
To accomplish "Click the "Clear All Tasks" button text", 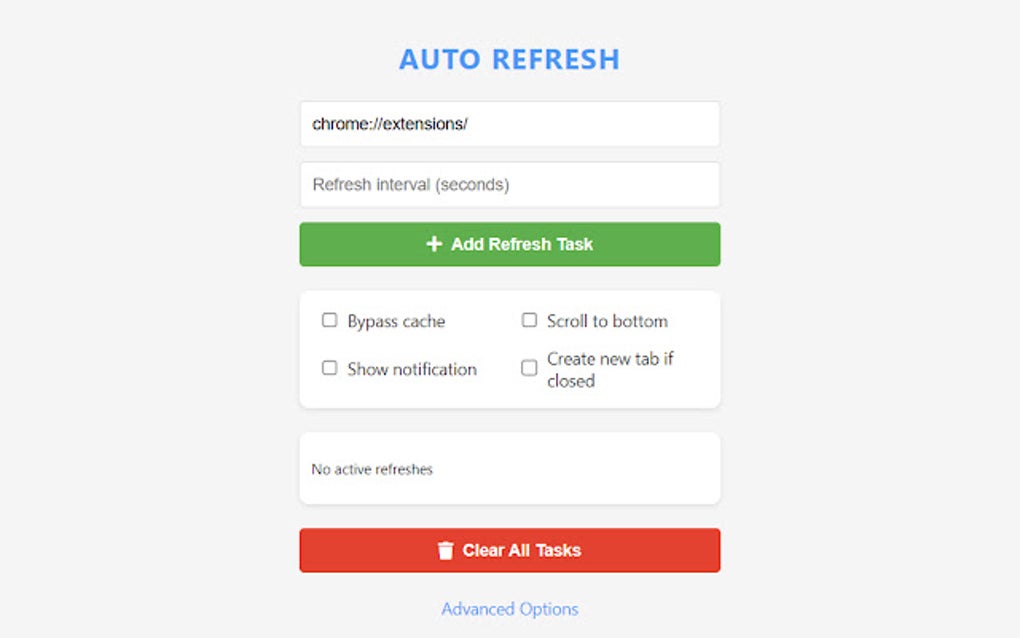I will click(x=522, y=550).
